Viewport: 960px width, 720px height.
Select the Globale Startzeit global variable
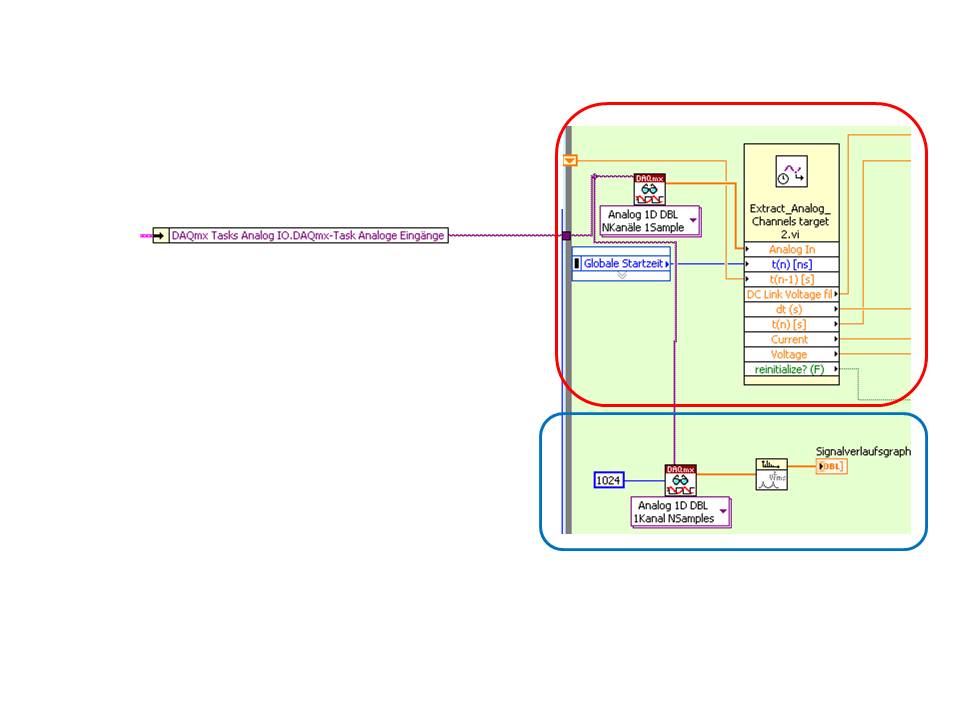(621, 264)
